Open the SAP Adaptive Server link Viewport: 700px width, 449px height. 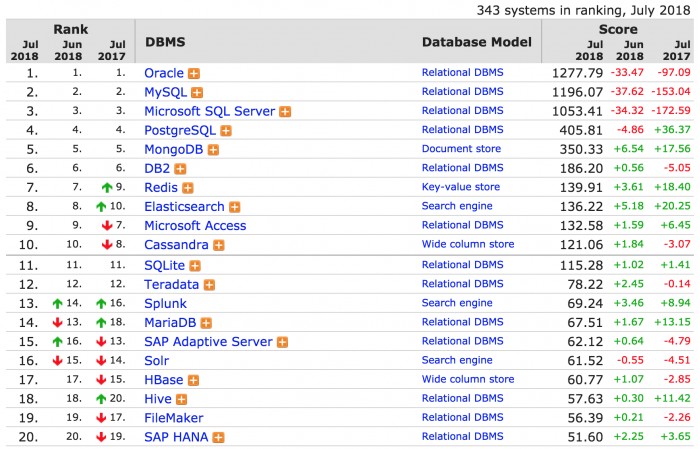[208, 342]
